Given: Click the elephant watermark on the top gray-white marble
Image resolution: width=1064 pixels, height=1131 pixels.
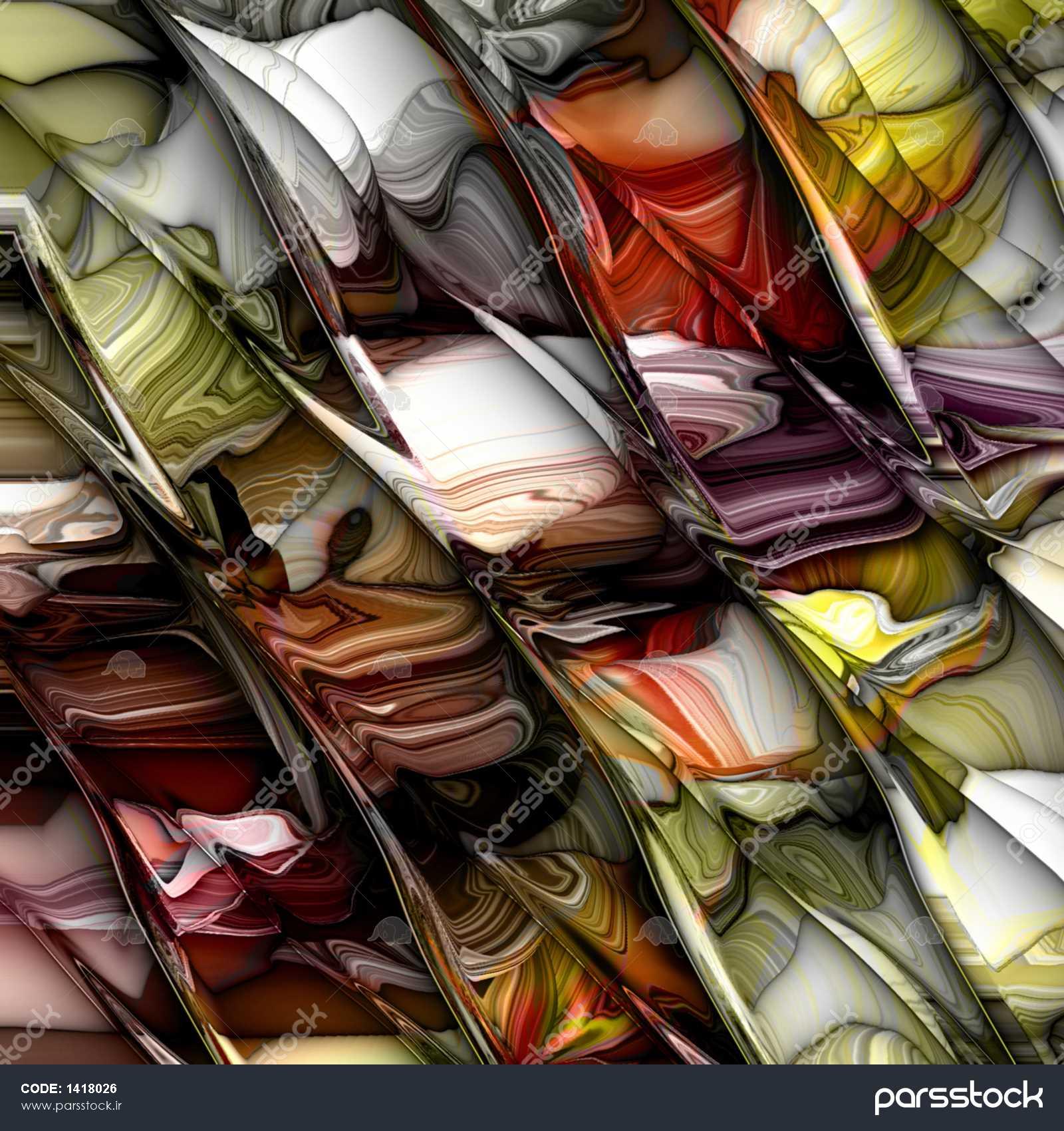Looking at the screenshot, I should pos(392,132).
